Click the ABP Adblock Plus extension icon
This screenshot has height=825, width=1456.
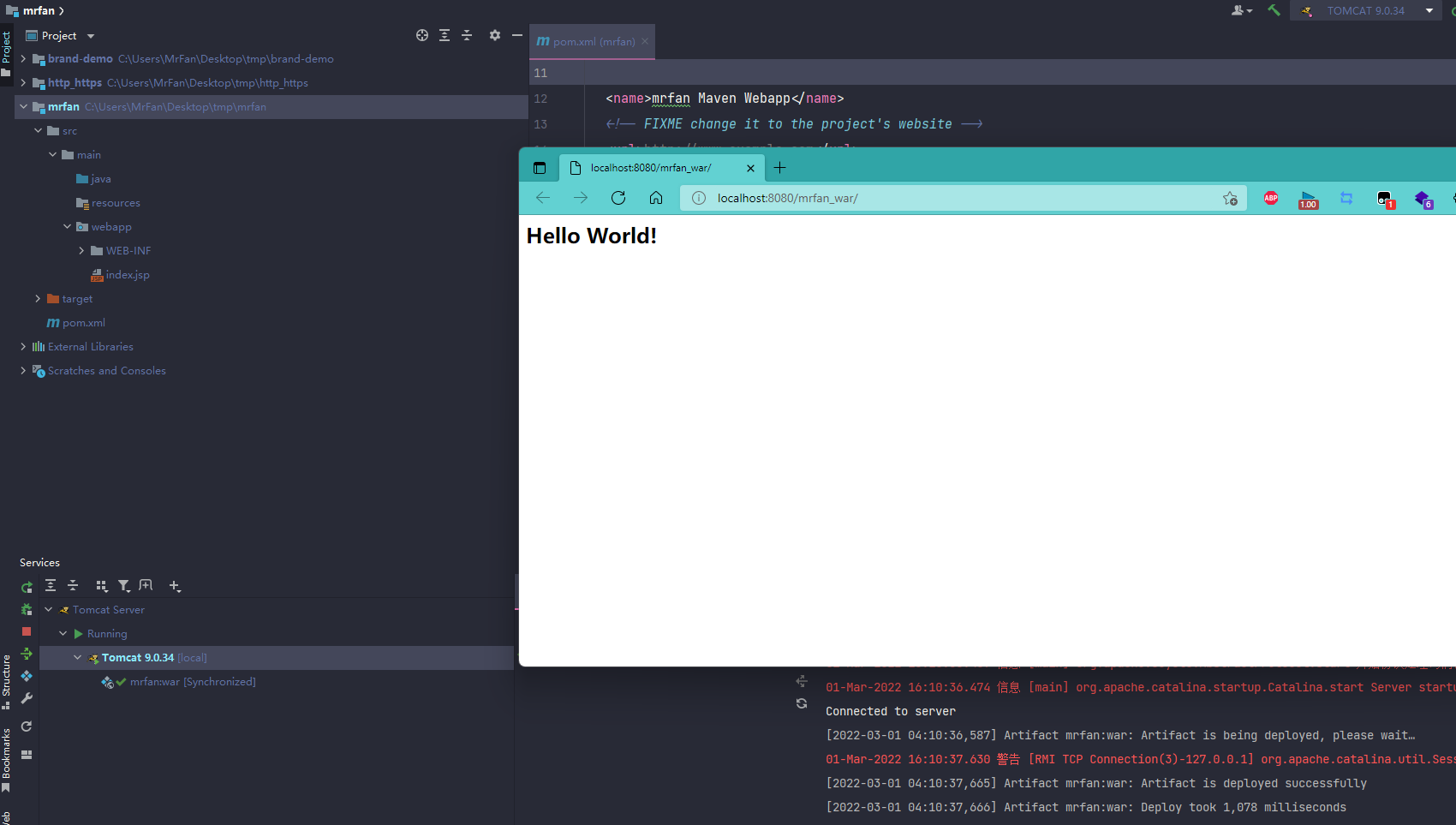click(1271, 198)
